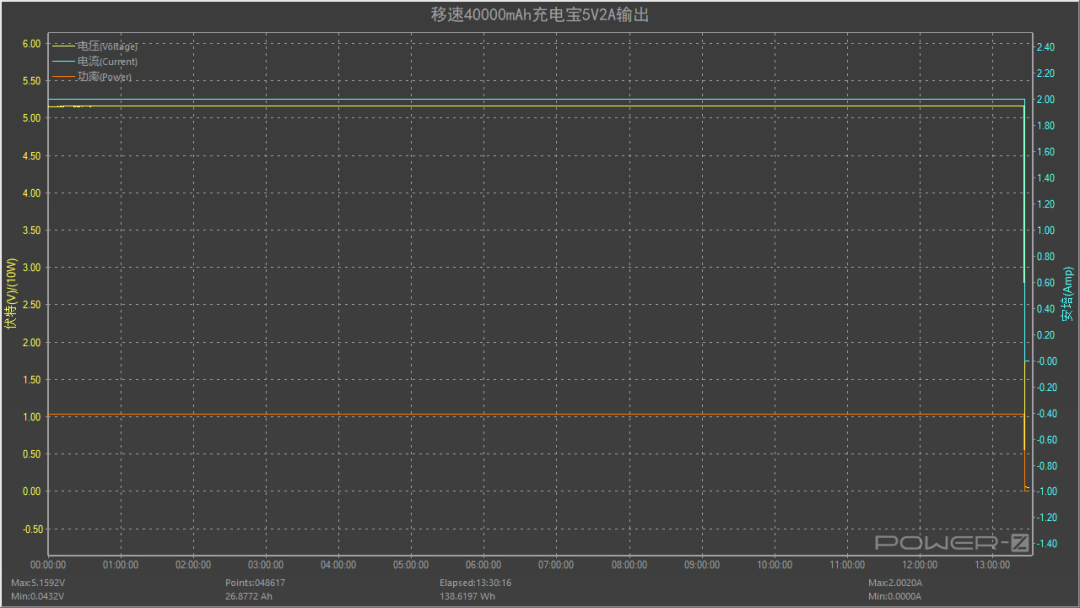Image resolution: width=1080 pixels, height=608 pixels.
Task: Click the 伏特(V)/(10W) left axis title
Action: coord(10,294)
